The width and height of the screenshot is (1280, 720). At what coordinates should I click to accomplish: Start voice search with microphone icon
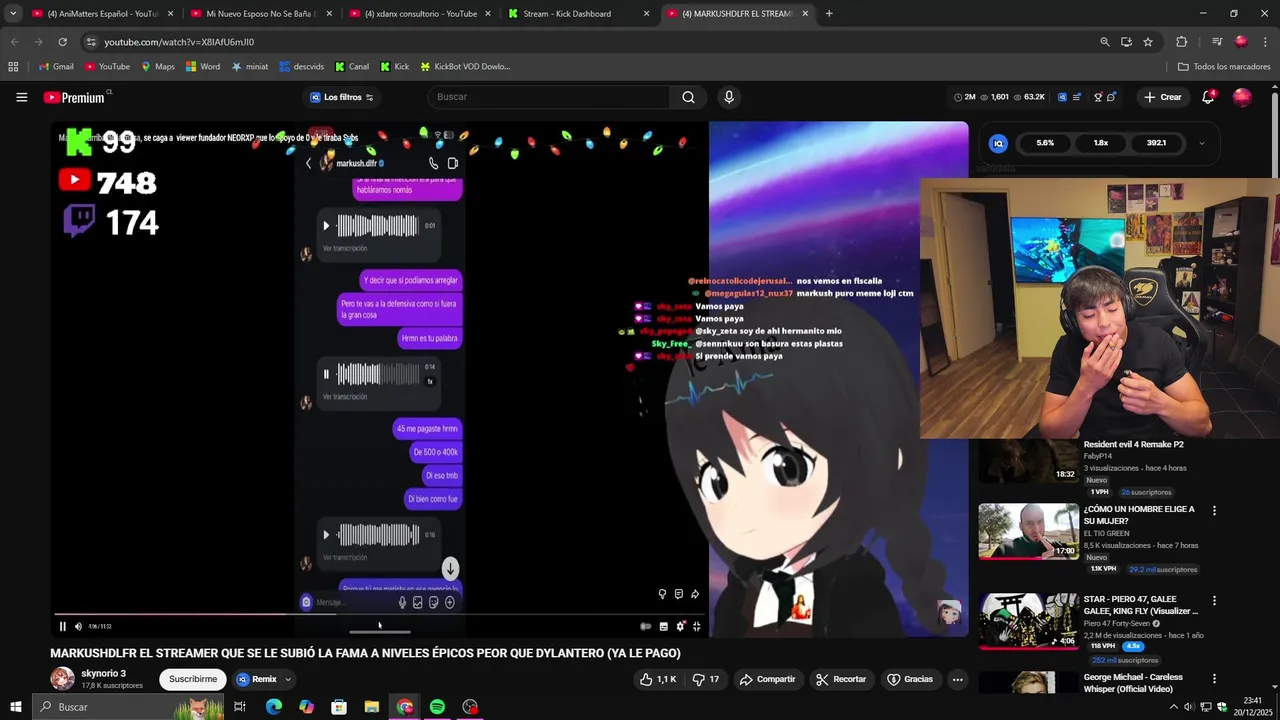tap(729, 97)
